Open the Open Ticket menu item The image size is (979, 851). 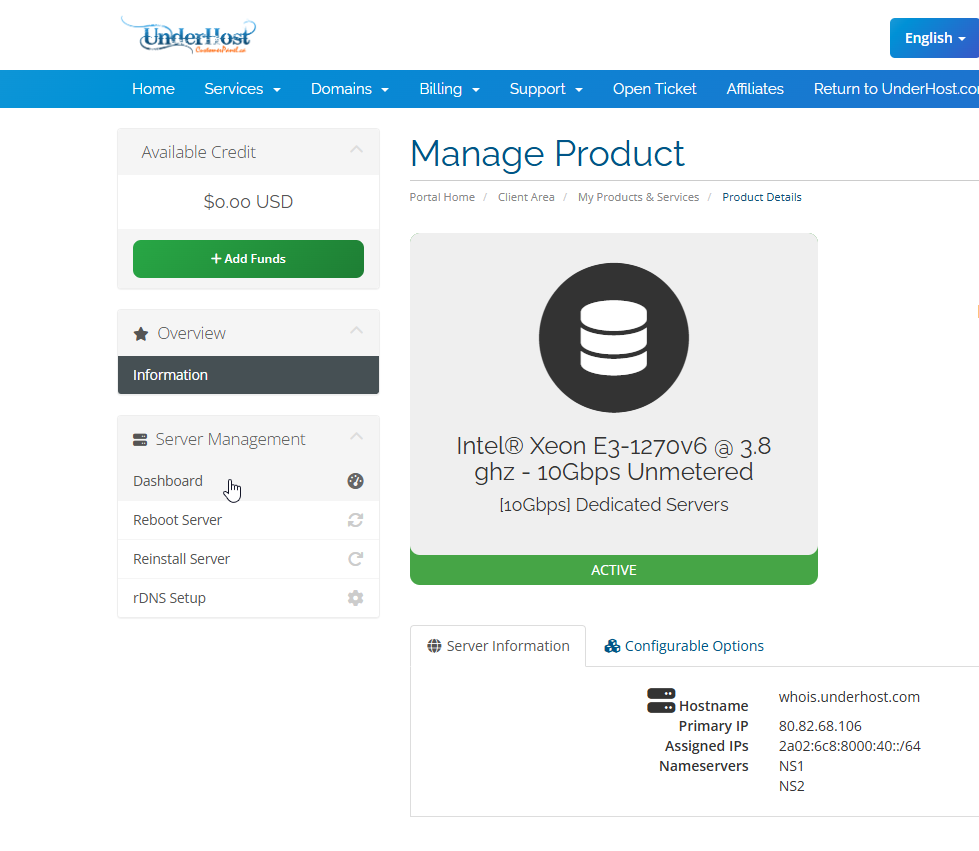[654, 89]
